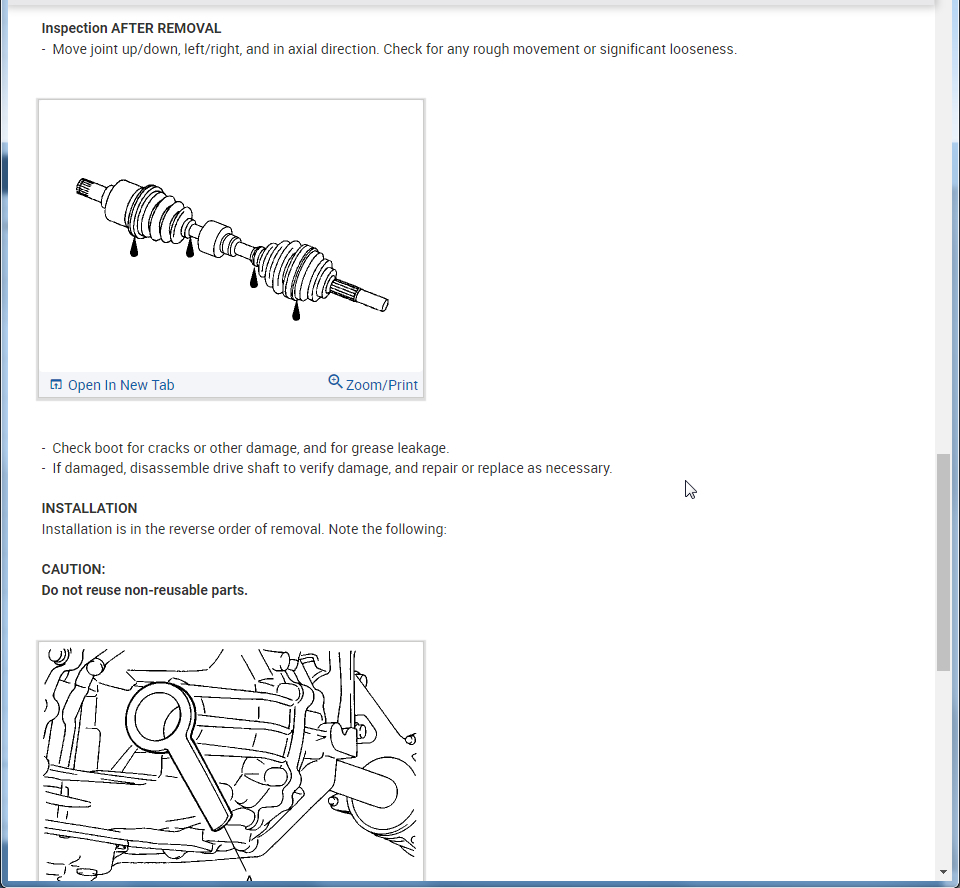
Task: Click 'Check boot for cracks' line
Action: [x=246, y=448]
